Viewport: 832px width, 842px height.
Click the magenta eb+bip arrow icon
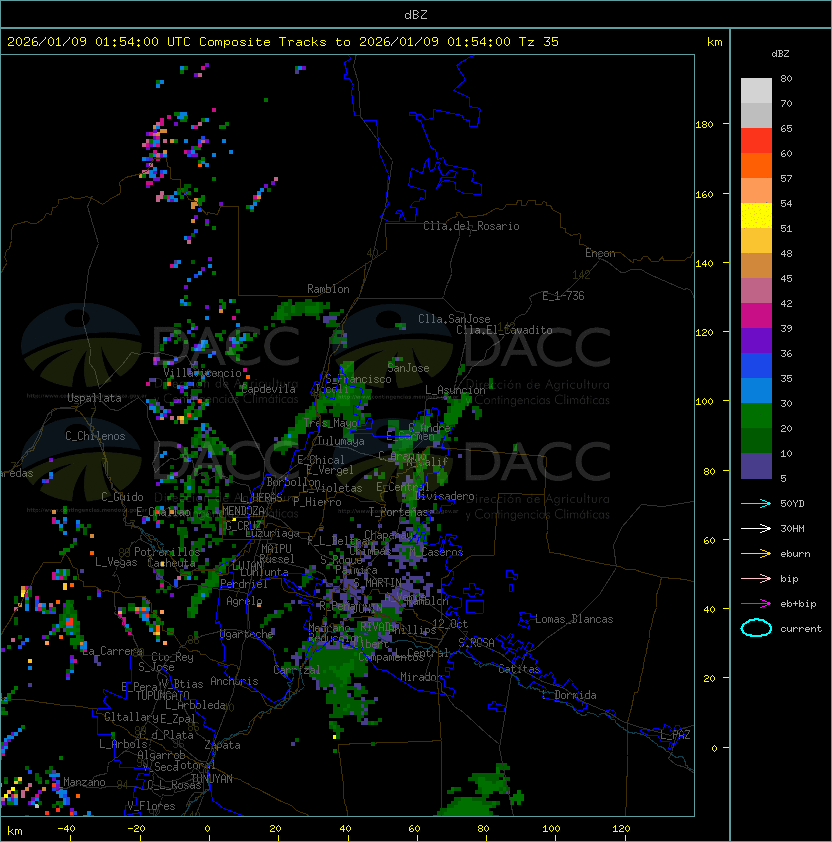[x=756, y=604]
